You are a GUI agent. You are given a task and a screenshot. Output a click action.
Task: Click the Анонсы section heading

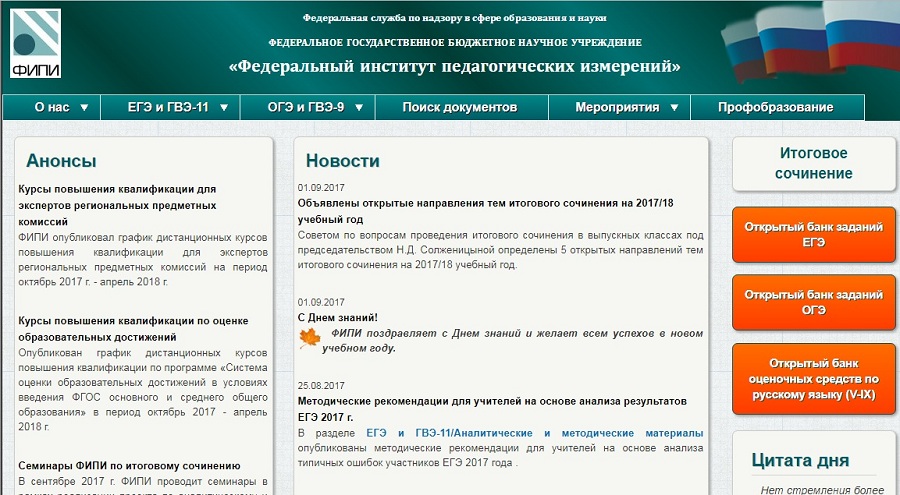click(61, 161)
